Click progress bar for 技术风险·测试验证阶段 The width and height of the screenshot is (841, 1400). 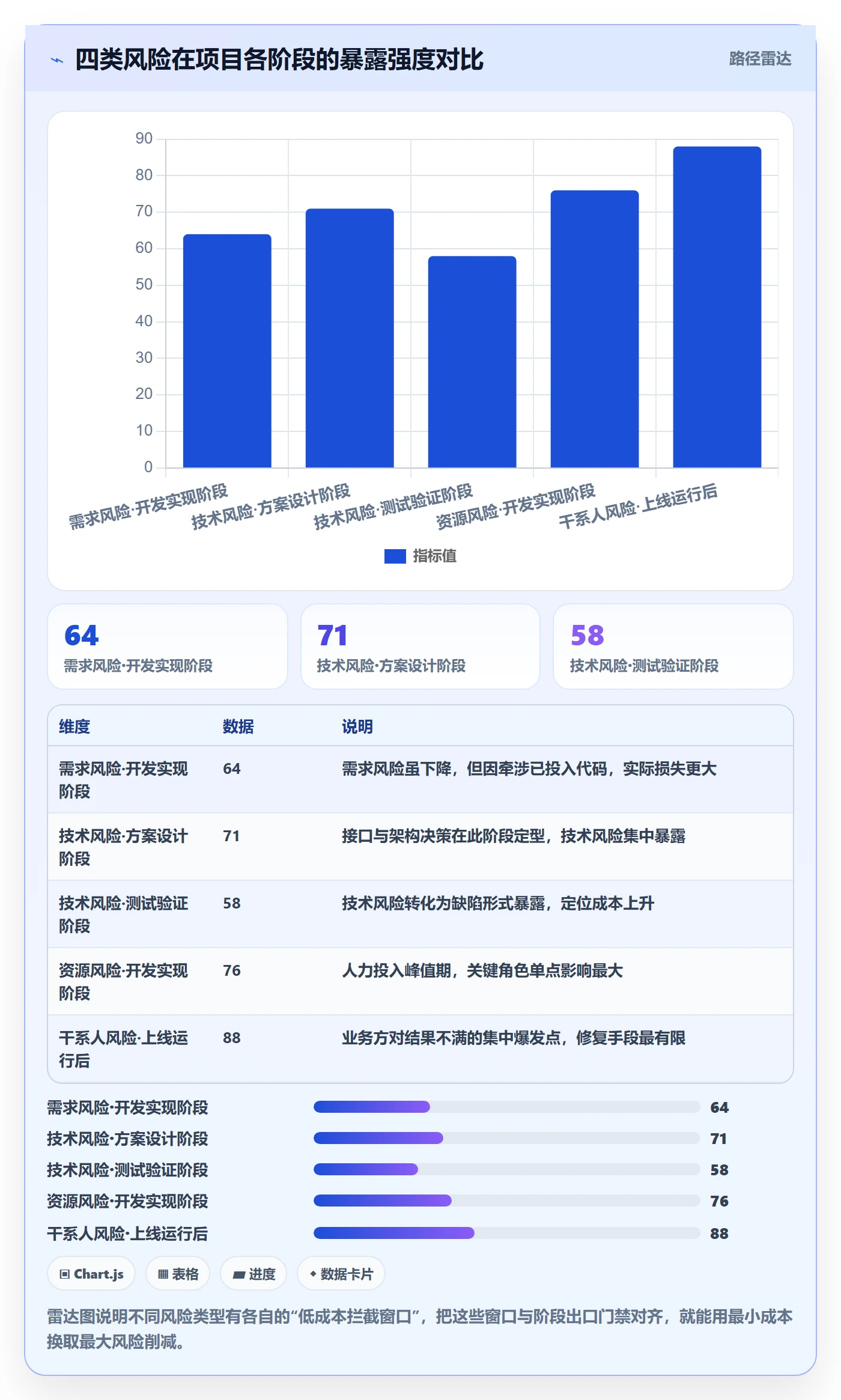[507, 1169]
